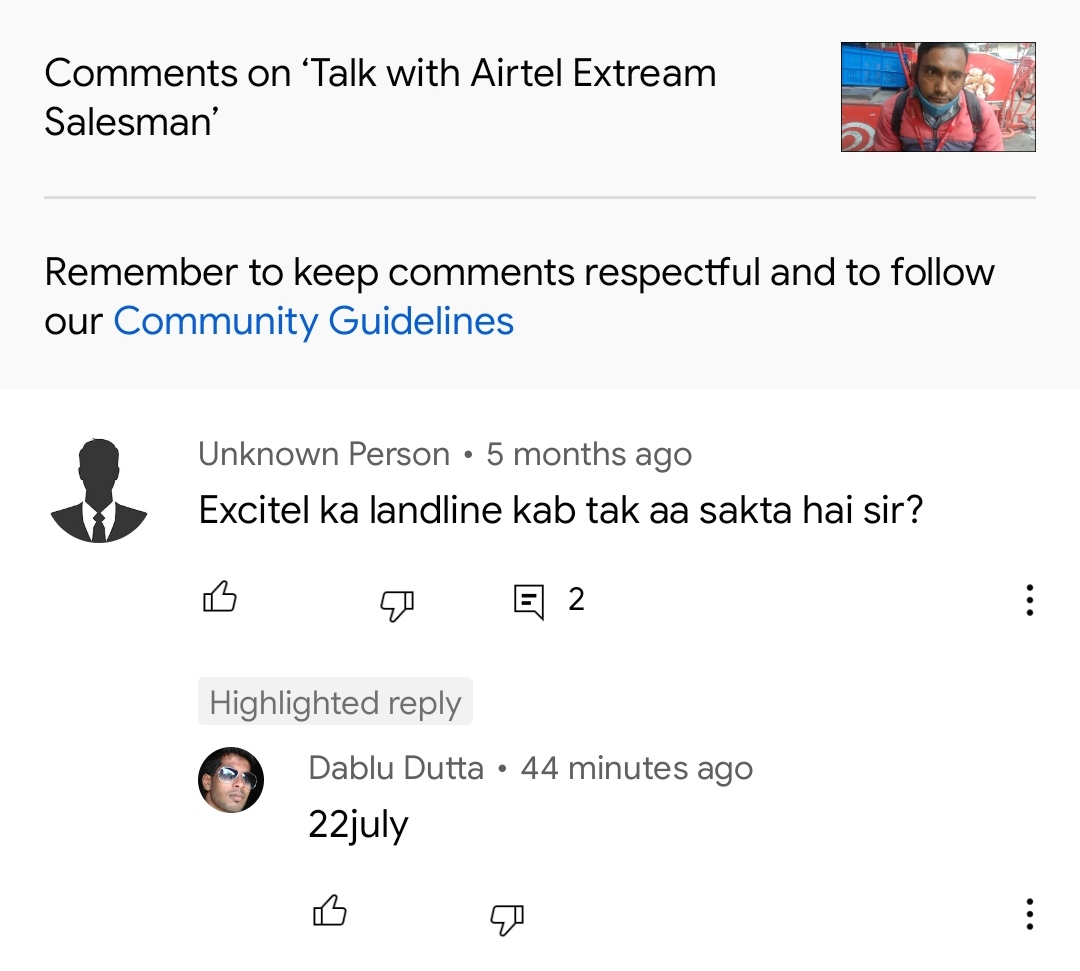Click the '44 minutes ago' timestamp

click(x=637, y=768)
